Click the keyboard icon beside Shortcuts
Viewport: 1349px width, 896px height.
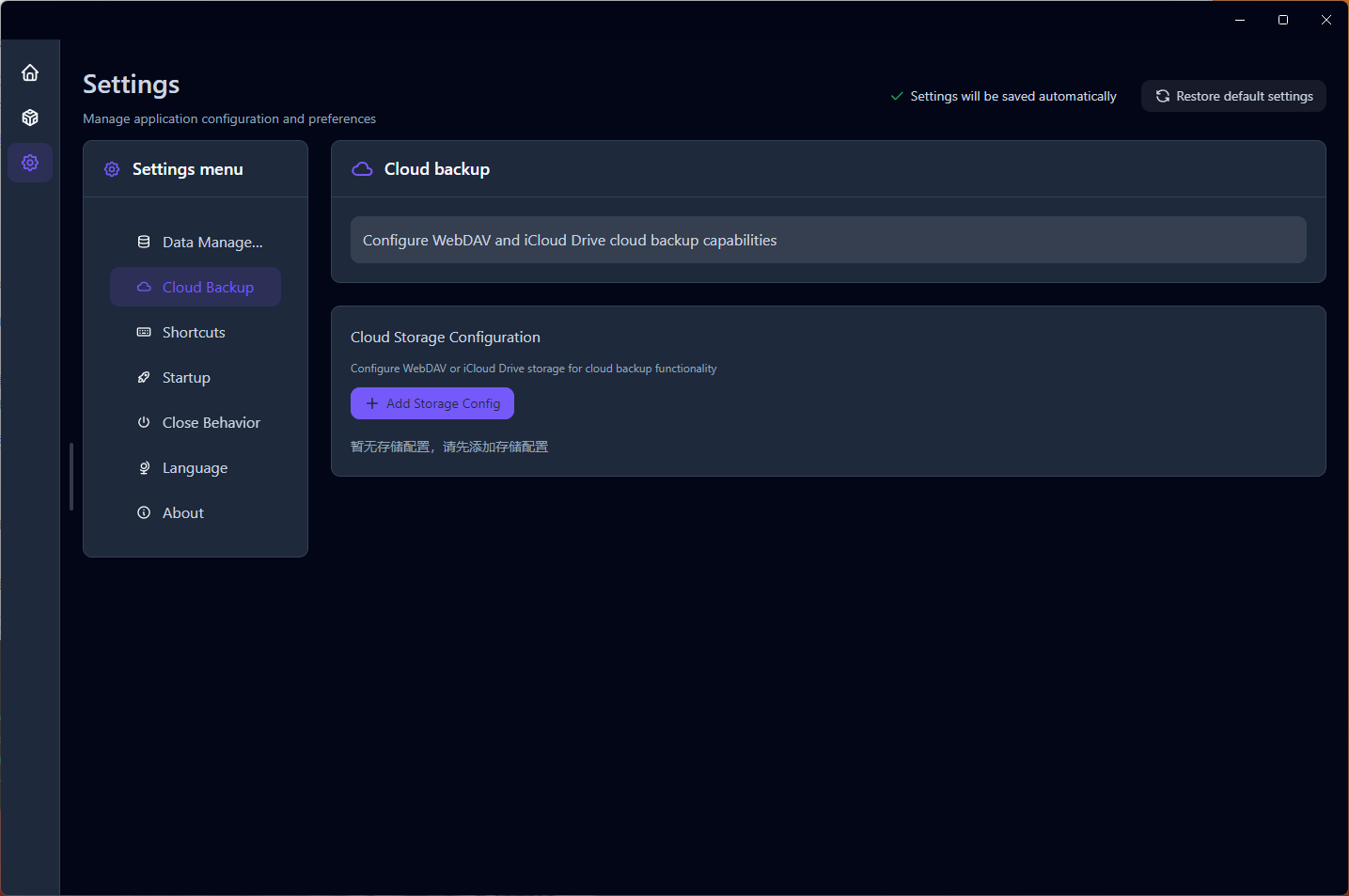[143, 332]
